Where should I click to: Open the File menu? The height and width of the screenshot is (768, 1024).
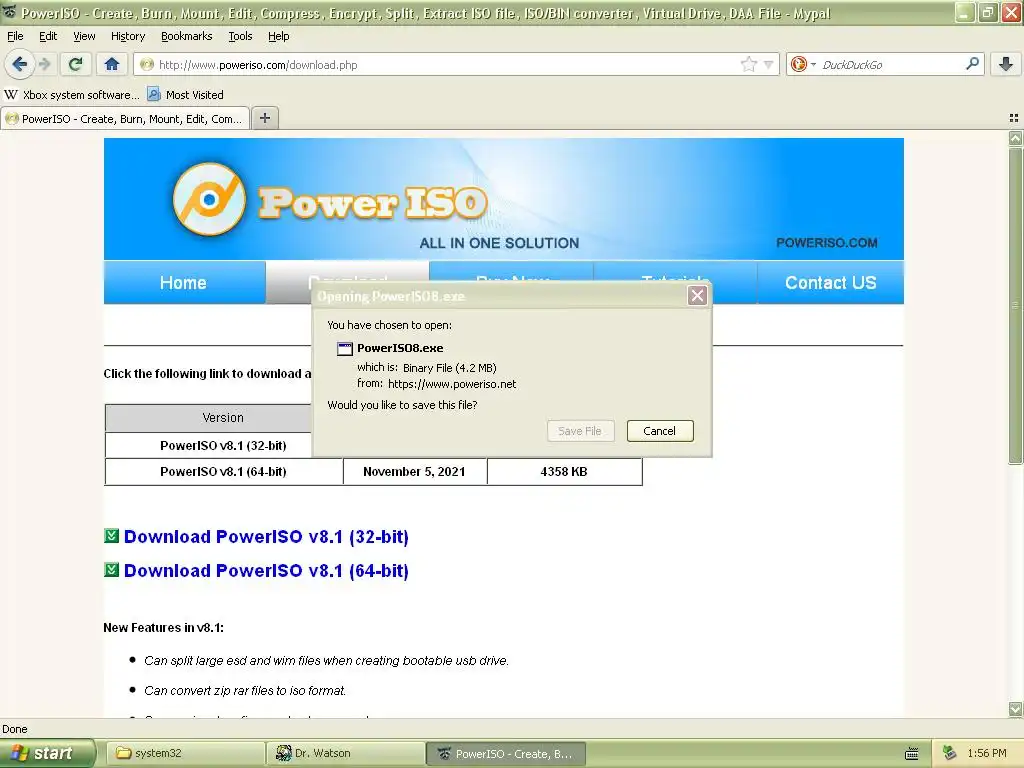pos(15,36)
